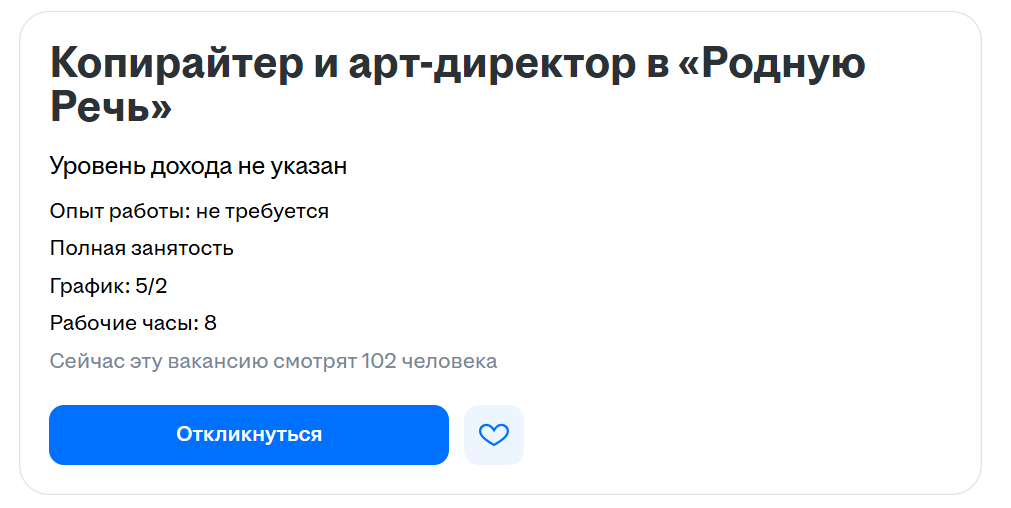
Task: Save vacancy with the heart icon
Action: (494, 435)
